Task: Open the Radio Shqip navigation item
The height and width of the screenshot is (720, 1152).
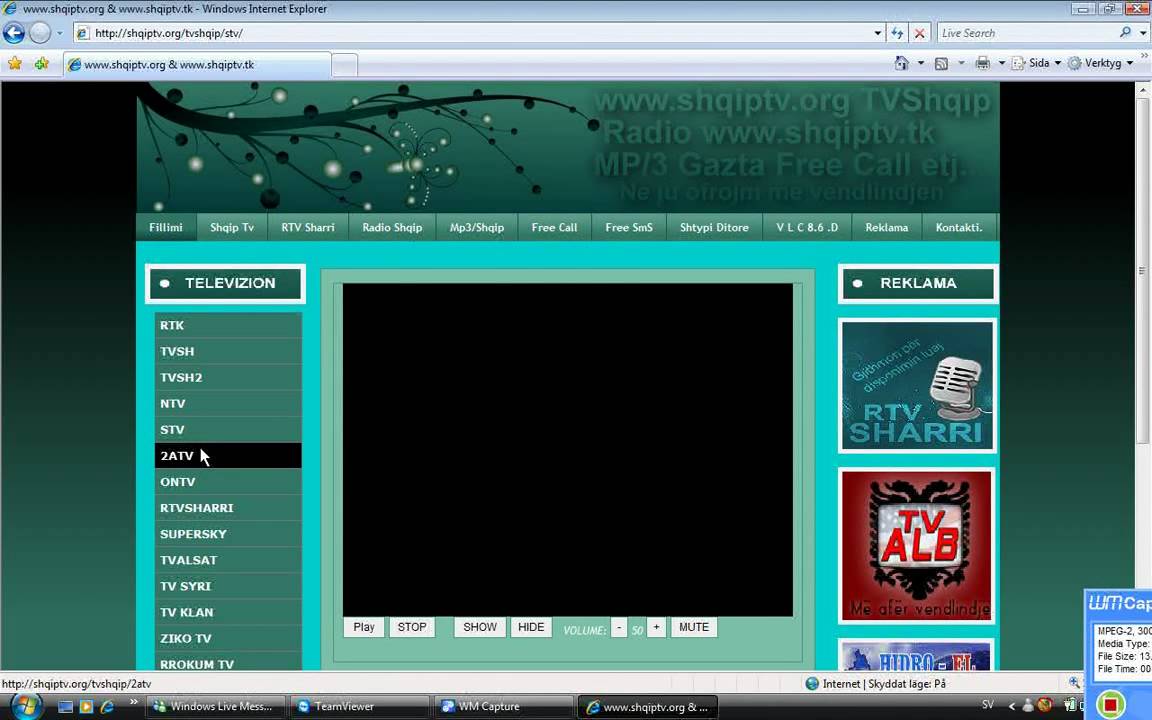Action: (x=392, y=227)
